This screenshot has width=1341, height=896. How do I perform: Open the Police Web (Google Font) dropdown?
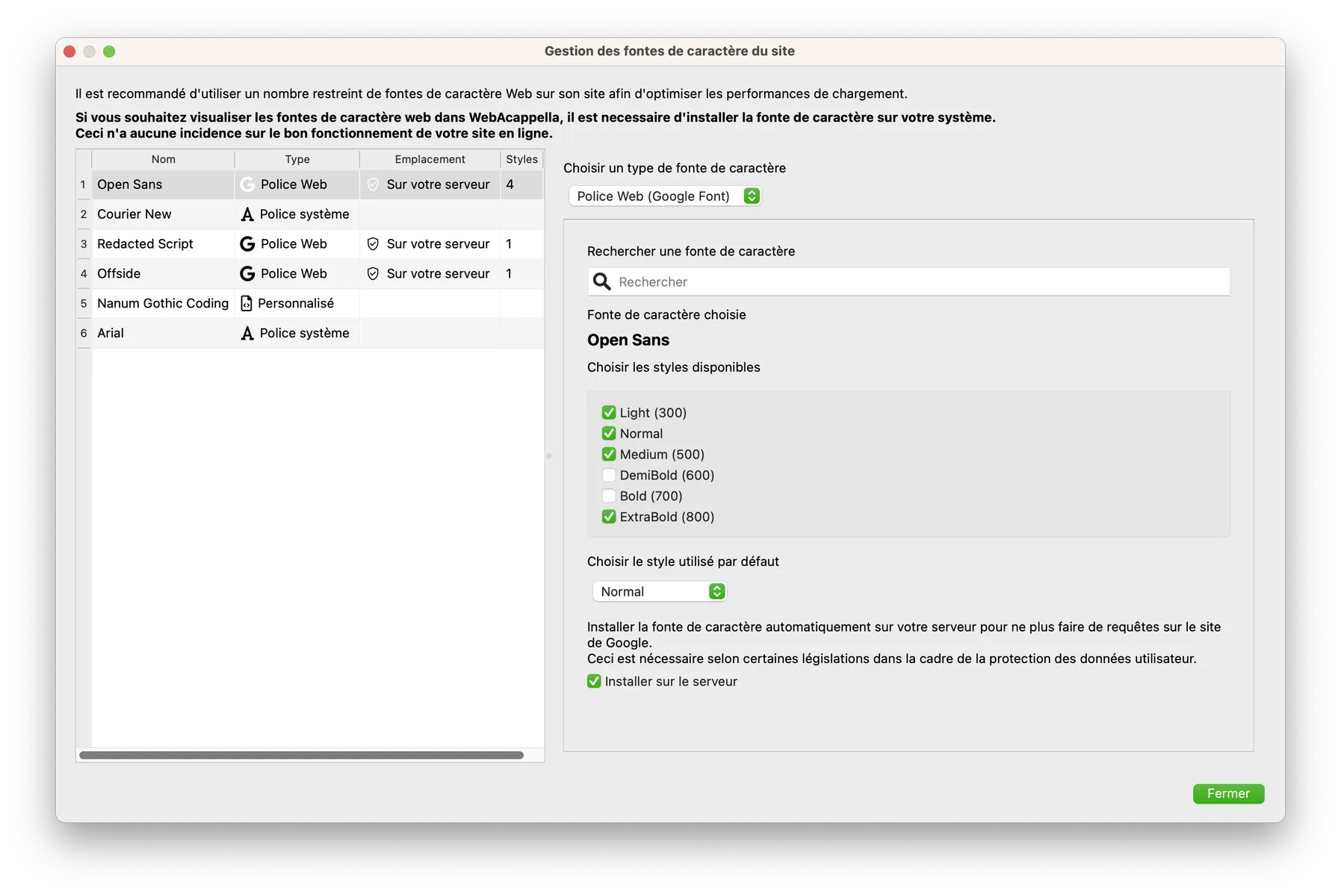click(x=664, y=196)
